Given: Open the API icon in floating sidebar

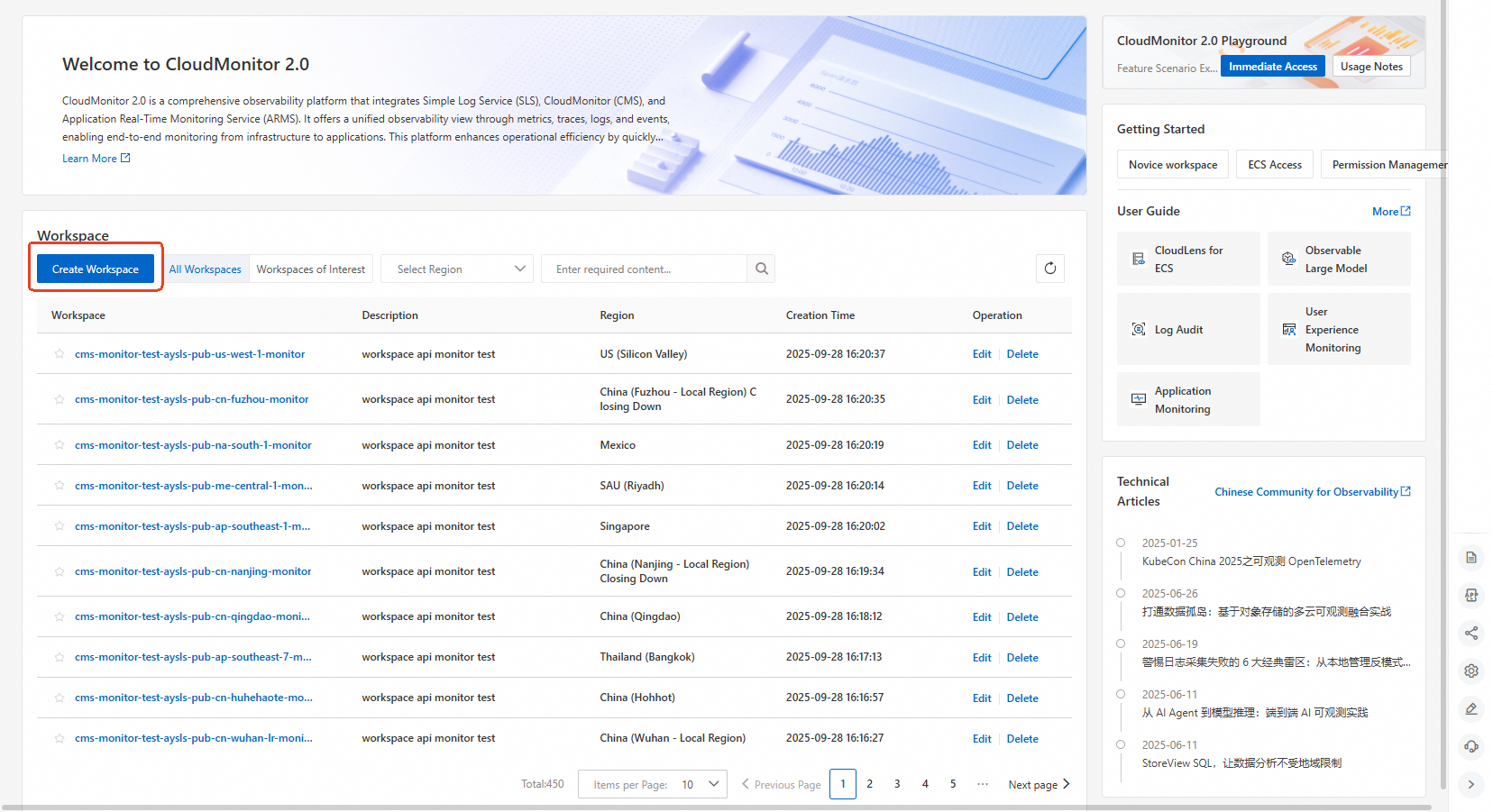Looking at the screenshot, I should [1471, 595].
